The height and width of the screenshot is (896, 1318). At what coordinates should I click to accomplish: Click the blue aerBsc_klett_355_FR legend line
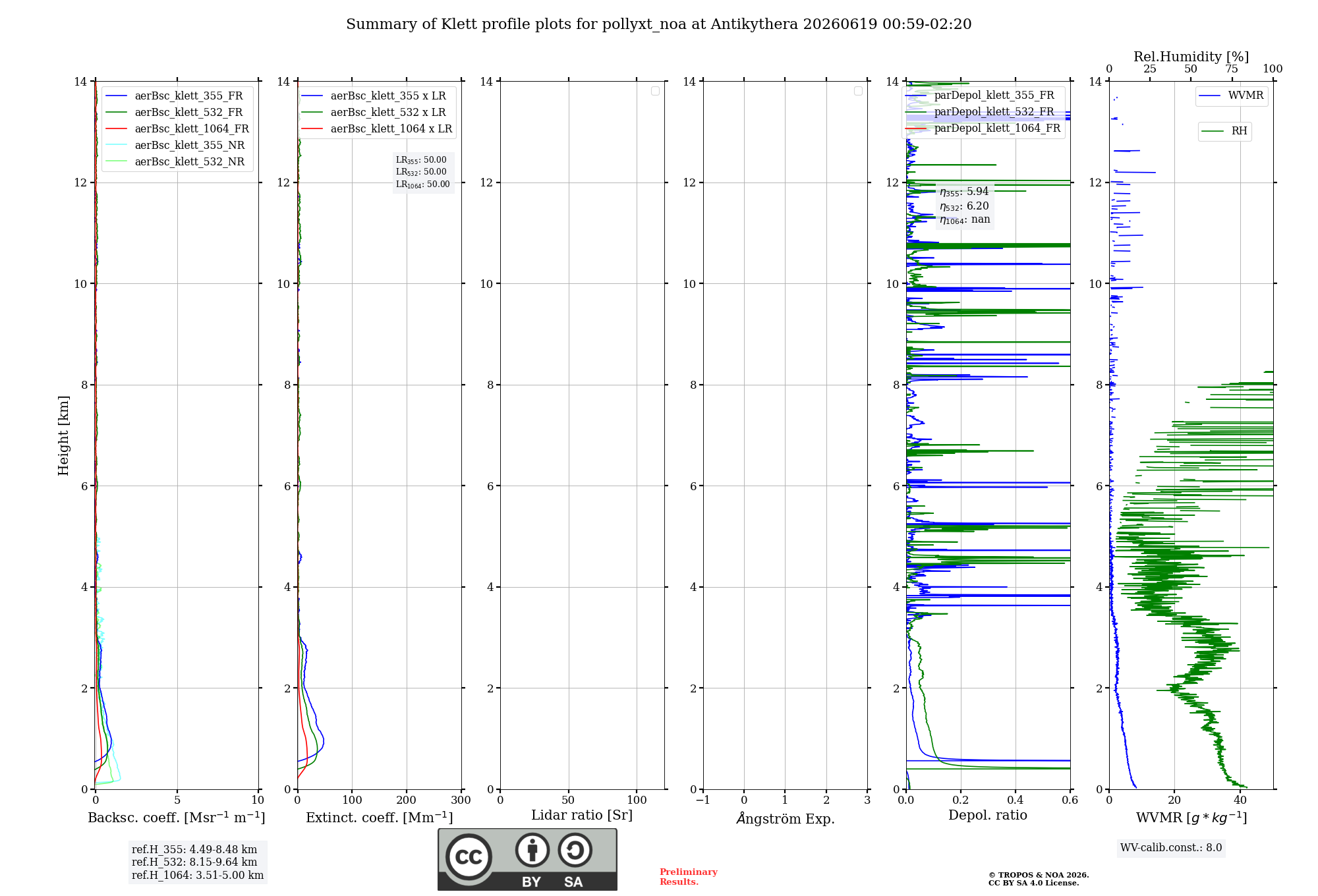116,96
